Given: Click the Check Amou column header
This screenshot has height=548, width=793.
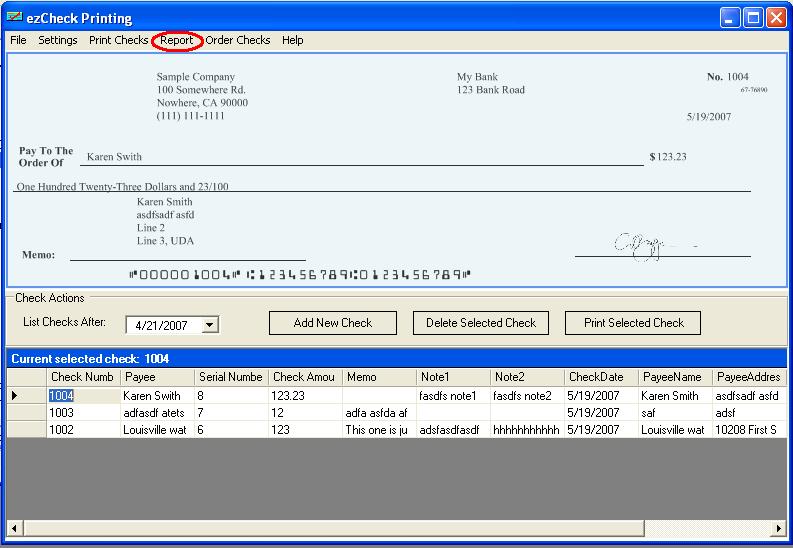Looking at the screenshot, I should (x=304, y=377).
